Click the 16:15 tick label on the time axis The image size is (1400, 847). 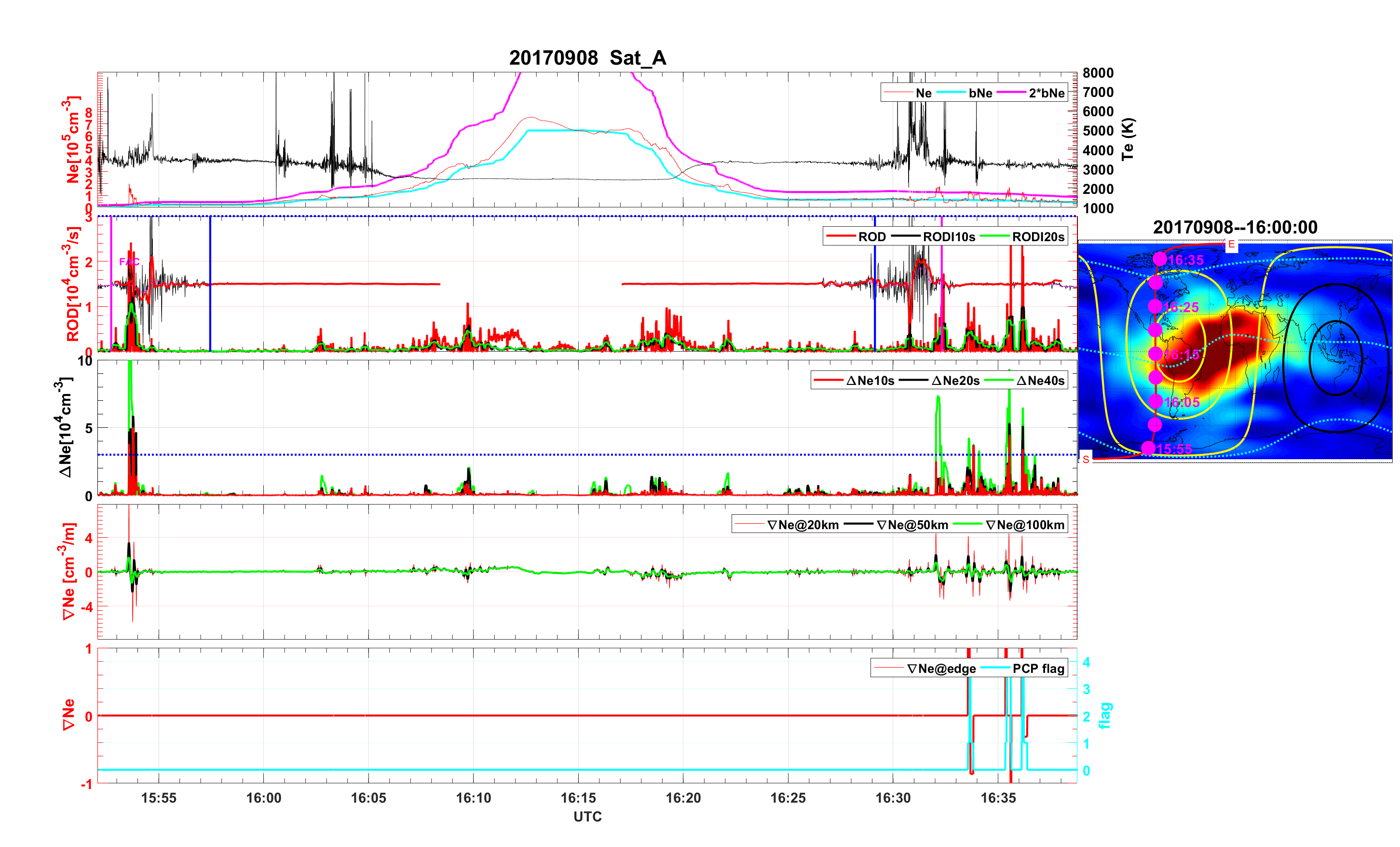578,797
